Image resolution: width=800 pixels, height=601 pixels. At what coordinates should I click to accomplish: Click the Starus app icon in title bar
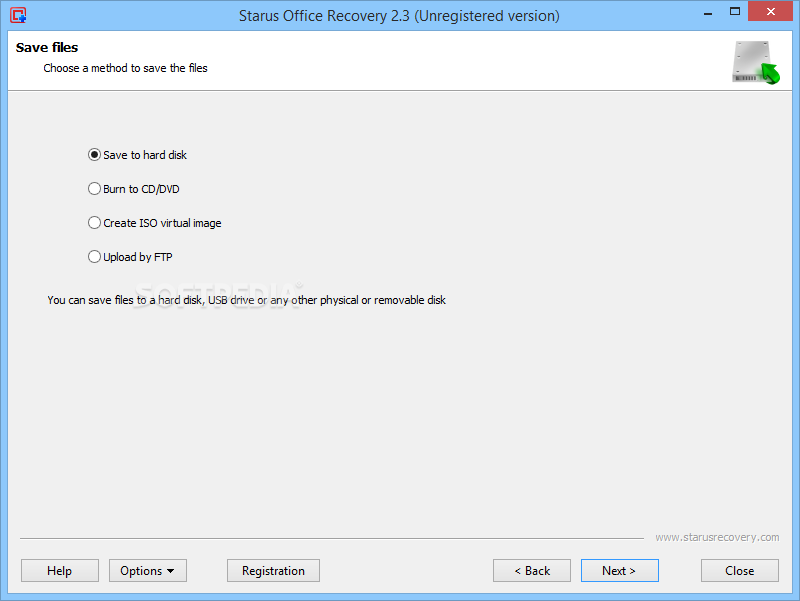point(18,15)
